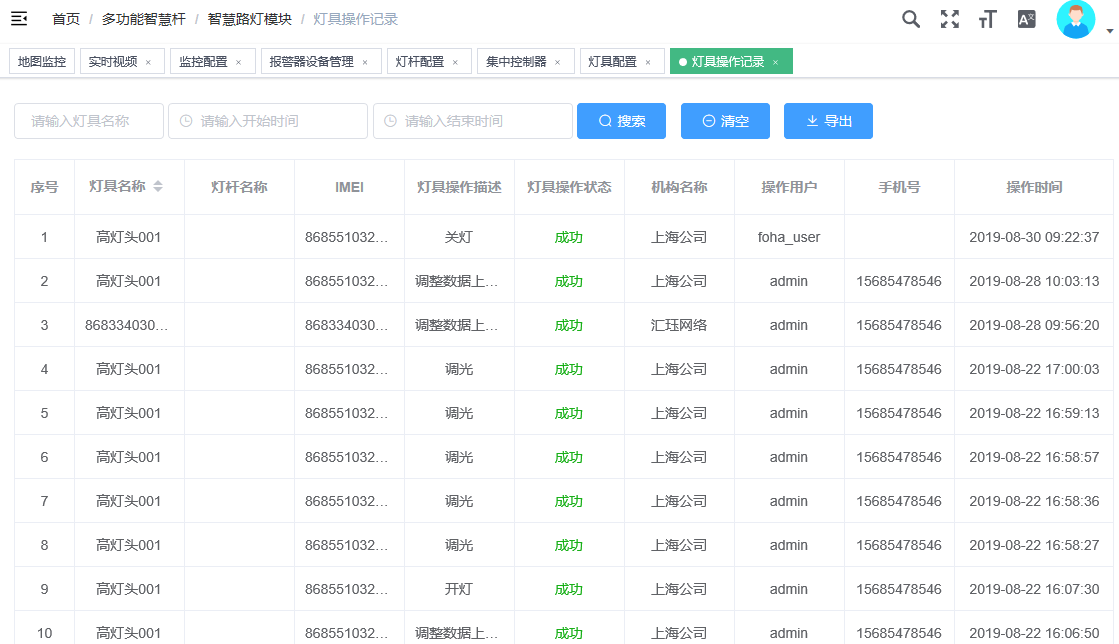This screenshot has height=644, width=1119.
Task: Open the 请输入结束时间 picker
Action: click(472, 121)
